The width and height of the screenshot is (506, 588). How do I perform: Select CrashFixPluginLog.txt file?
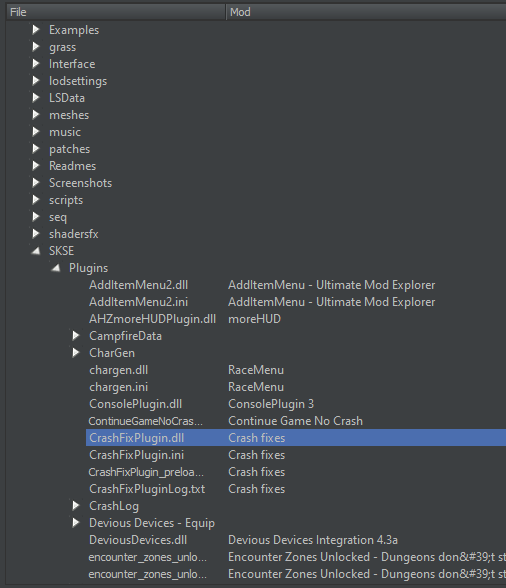click(147, 489)
